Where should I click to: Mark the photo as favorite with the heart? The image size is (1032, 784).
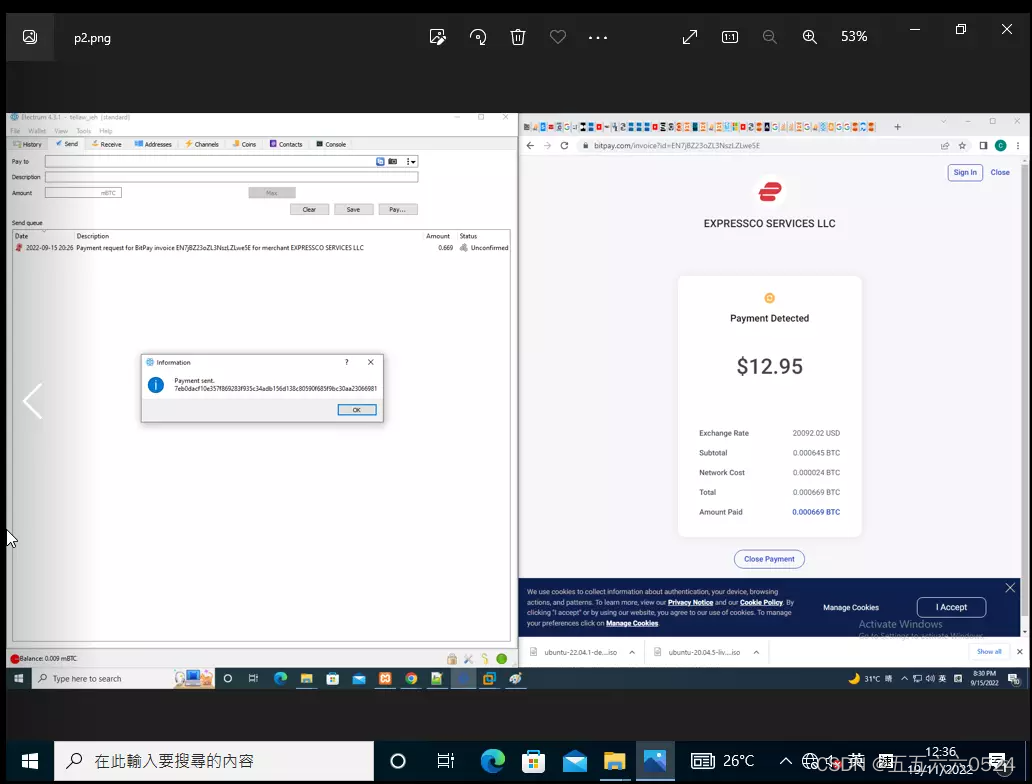[x=558, y=37]
